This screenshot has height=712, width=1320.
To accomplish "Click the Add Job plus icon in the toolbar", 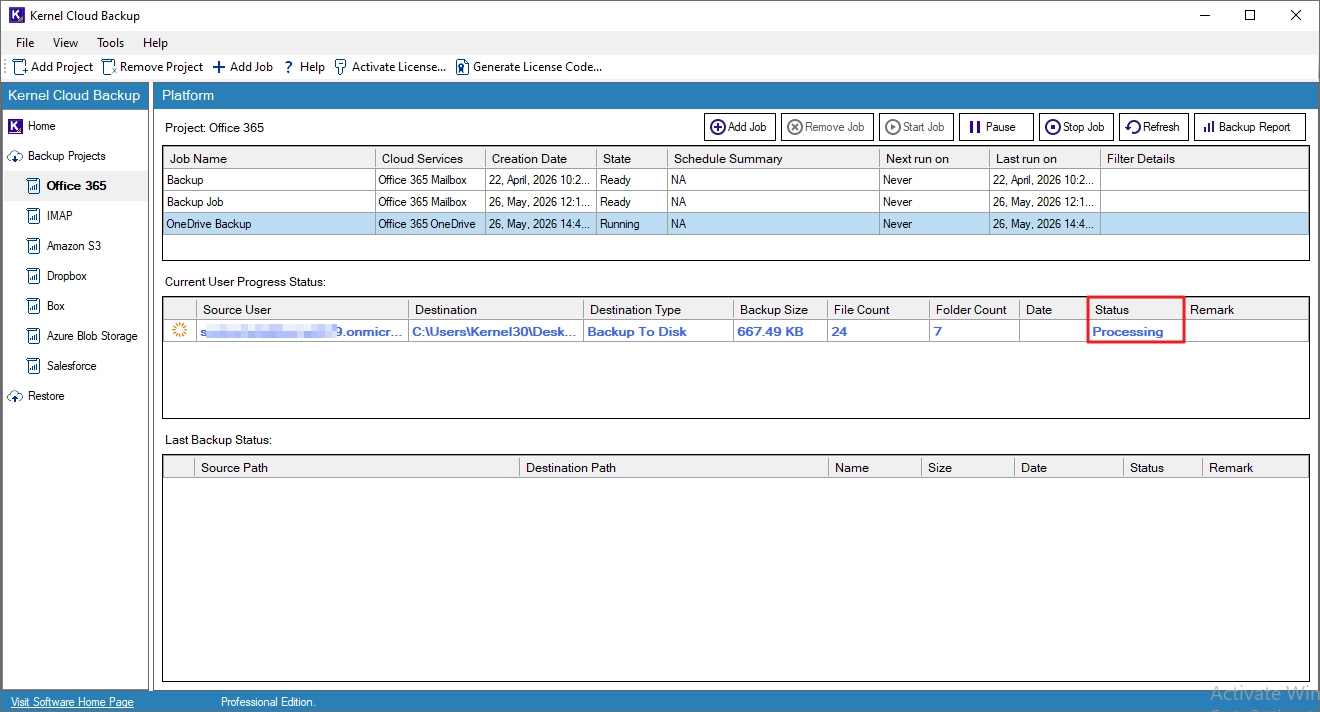I will (x=219, y=67).
